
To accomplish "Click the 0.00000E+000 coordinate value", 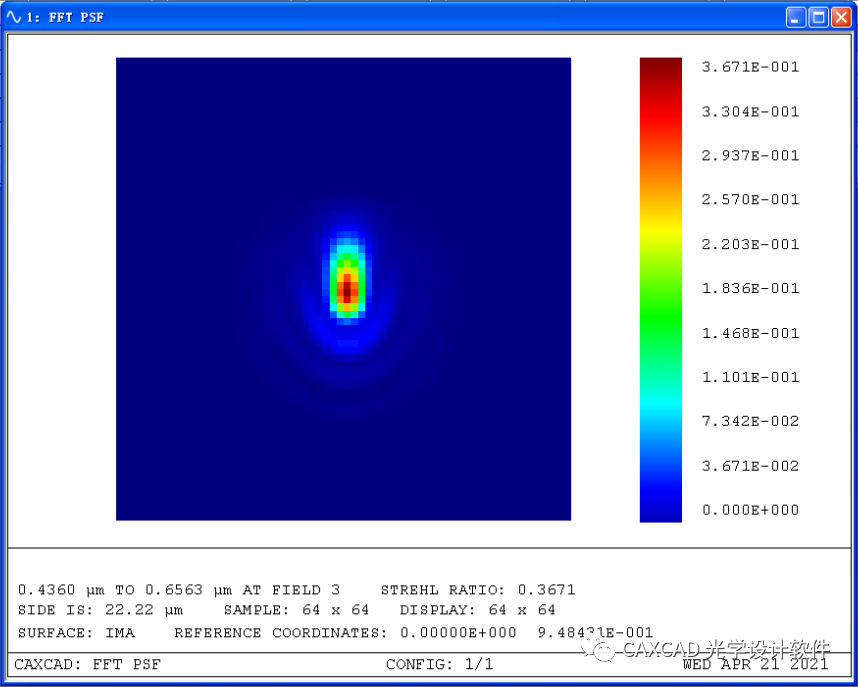I will (458, 633).
